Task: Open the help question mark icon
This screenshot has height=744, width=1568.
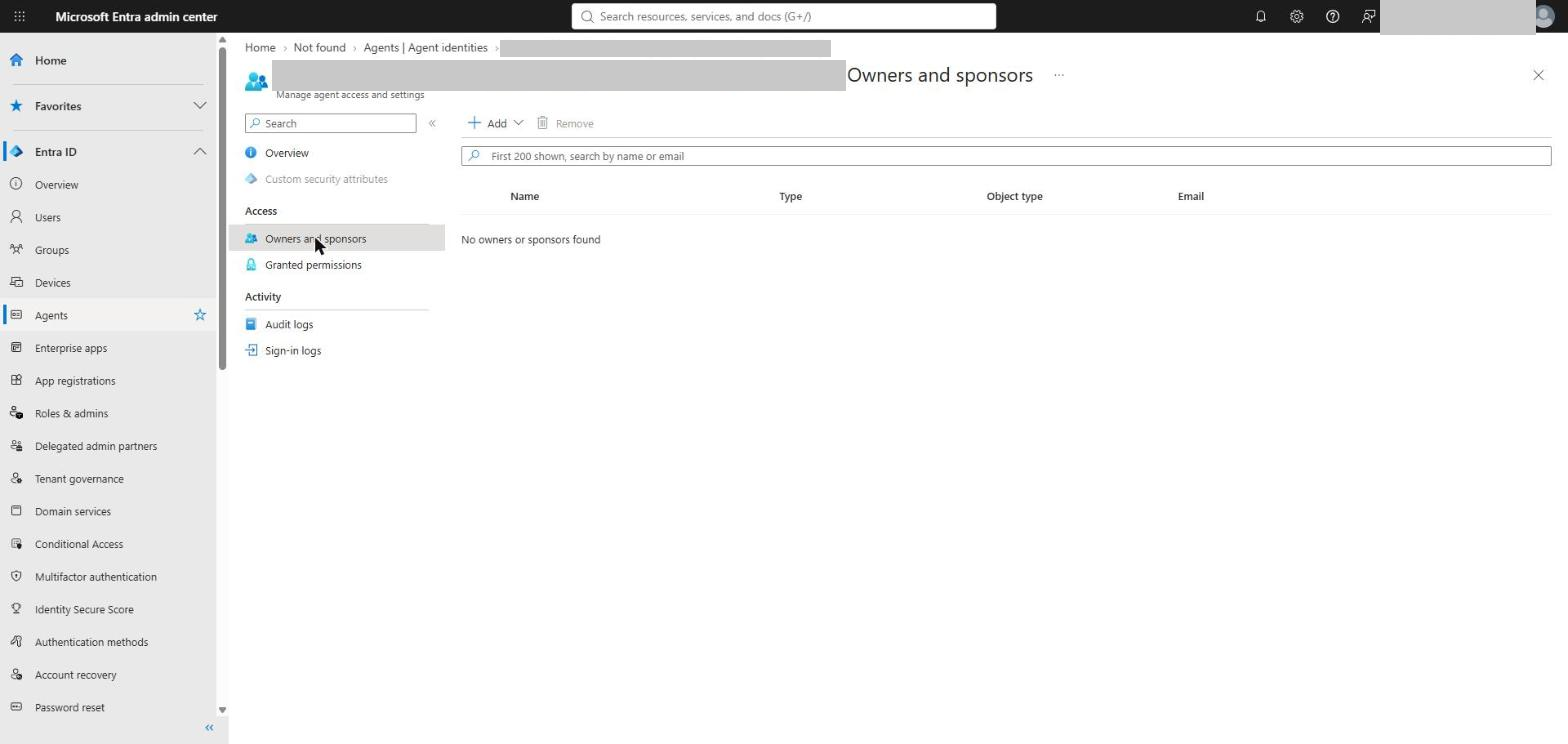Action: [1333, 16]
